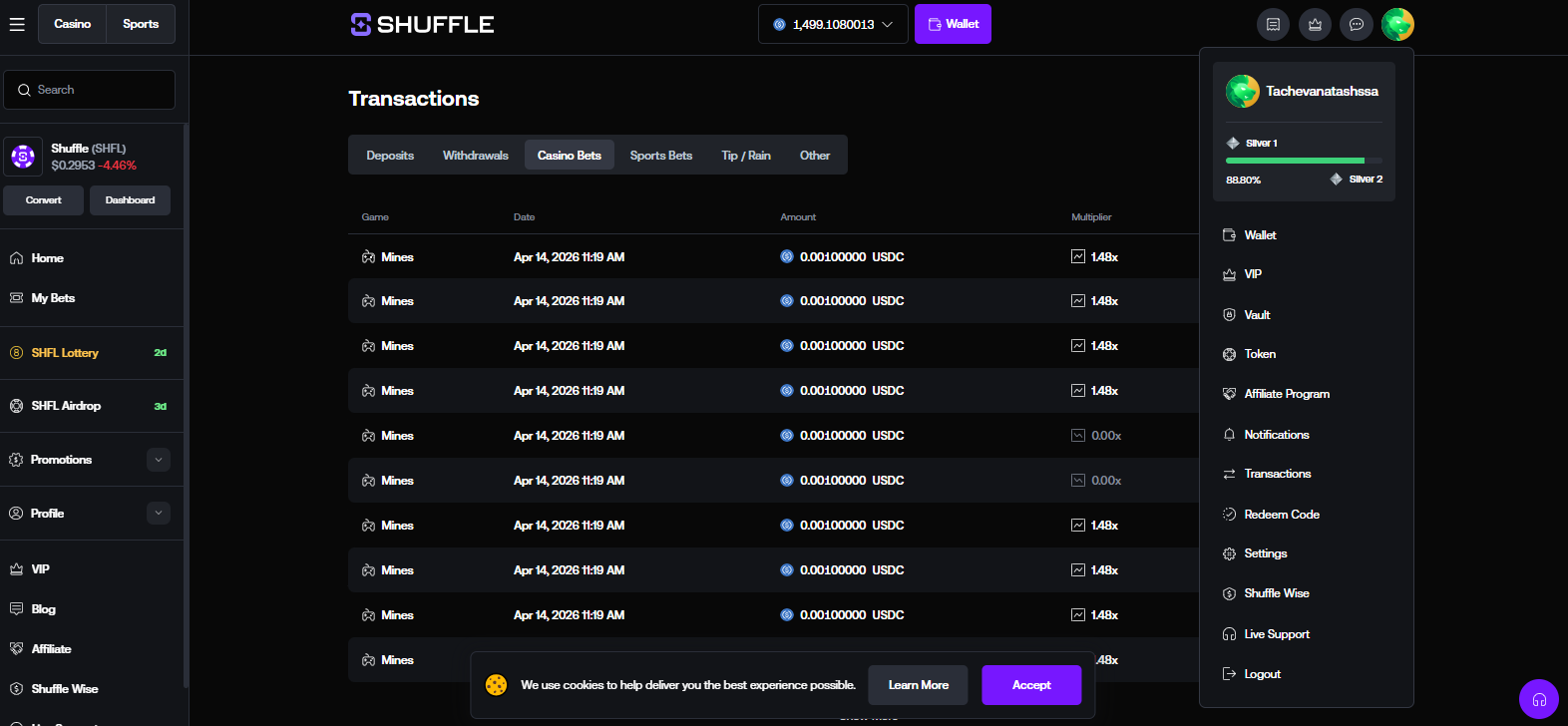Image resolution: width=1568 pixels, height=726 pixels.
Task: Switch to the Deposits tab
Action: (x=390, y=156)
